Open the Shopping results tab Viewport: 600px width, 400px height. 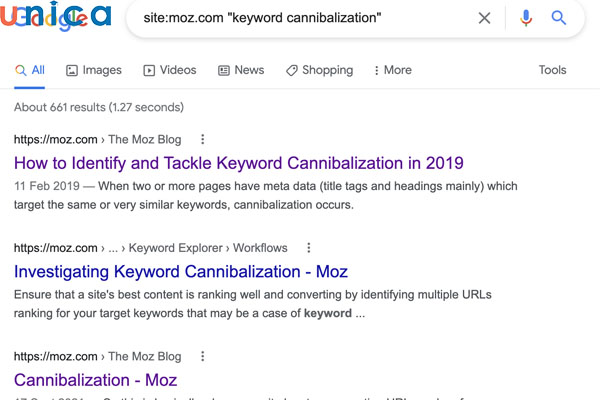click(319, 70)
